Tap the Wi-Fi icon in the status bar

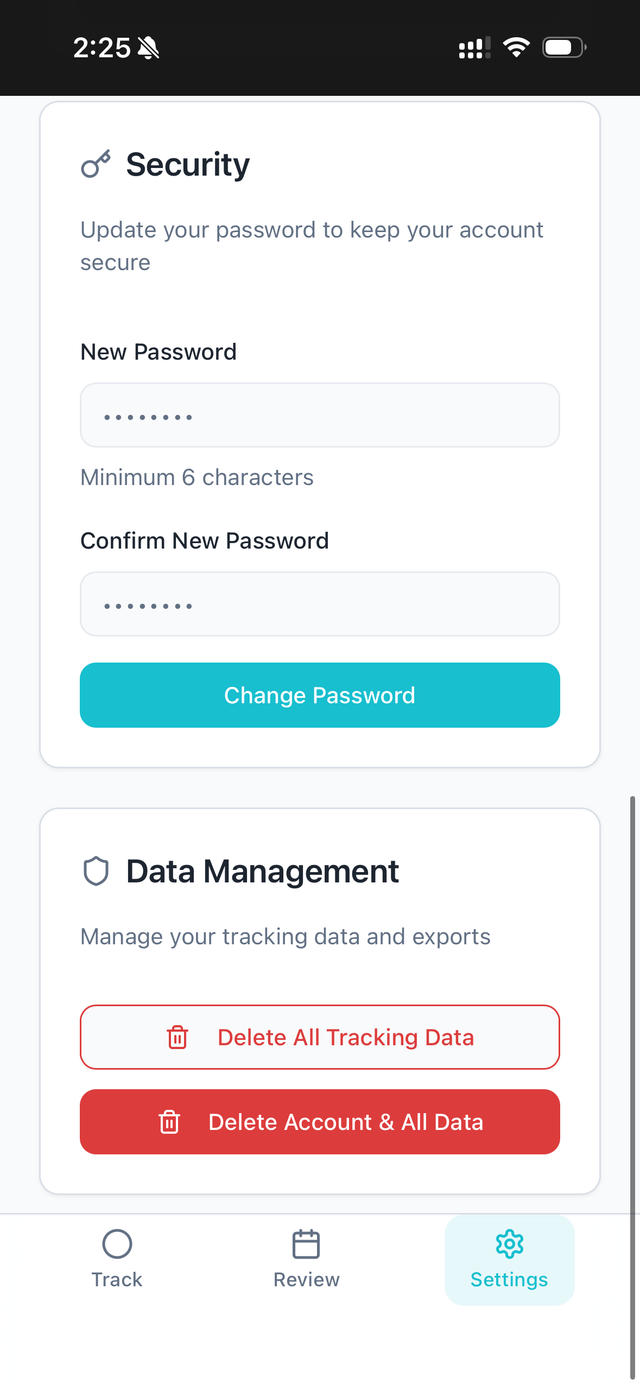[x=516, y=46]
